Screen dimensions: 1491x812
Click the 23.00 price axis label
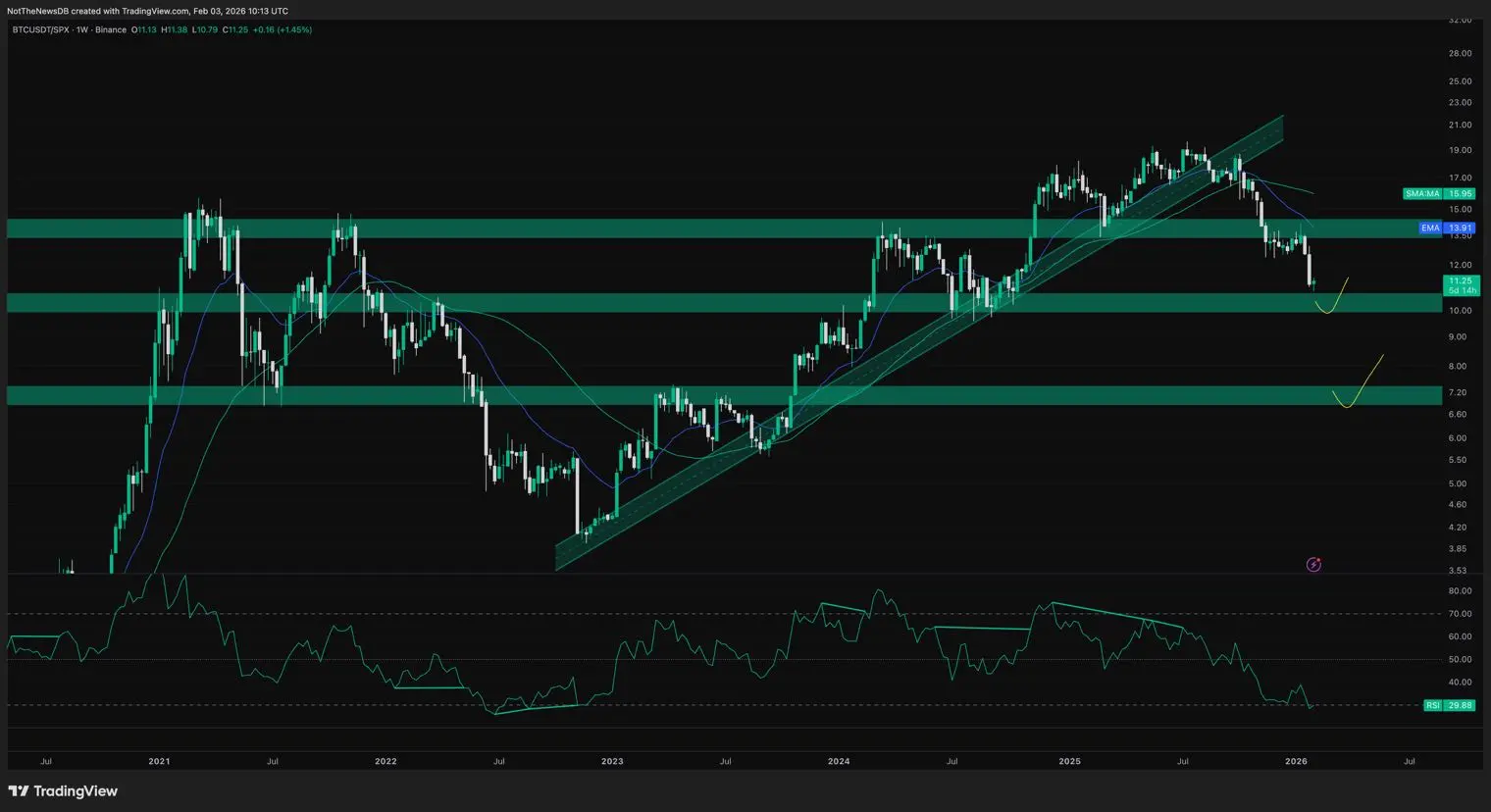click(1460, 103)
